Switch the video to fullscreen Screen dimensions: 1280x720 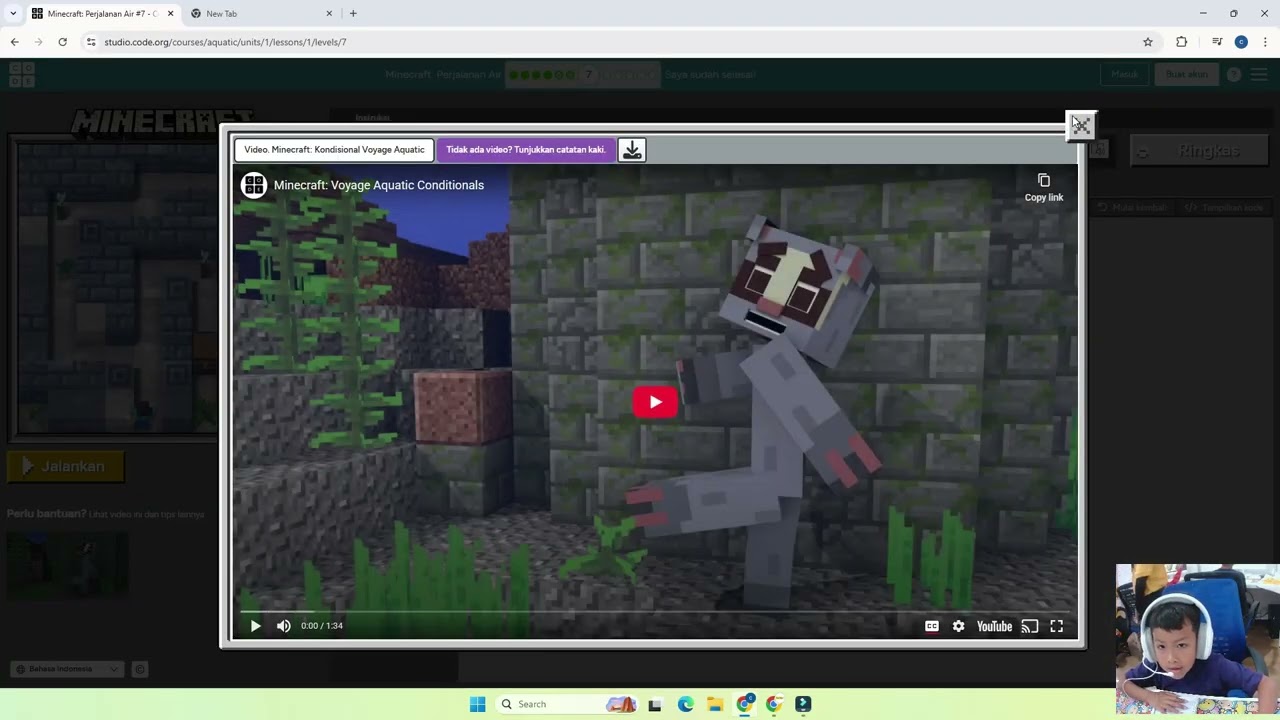click(1056, 626)
